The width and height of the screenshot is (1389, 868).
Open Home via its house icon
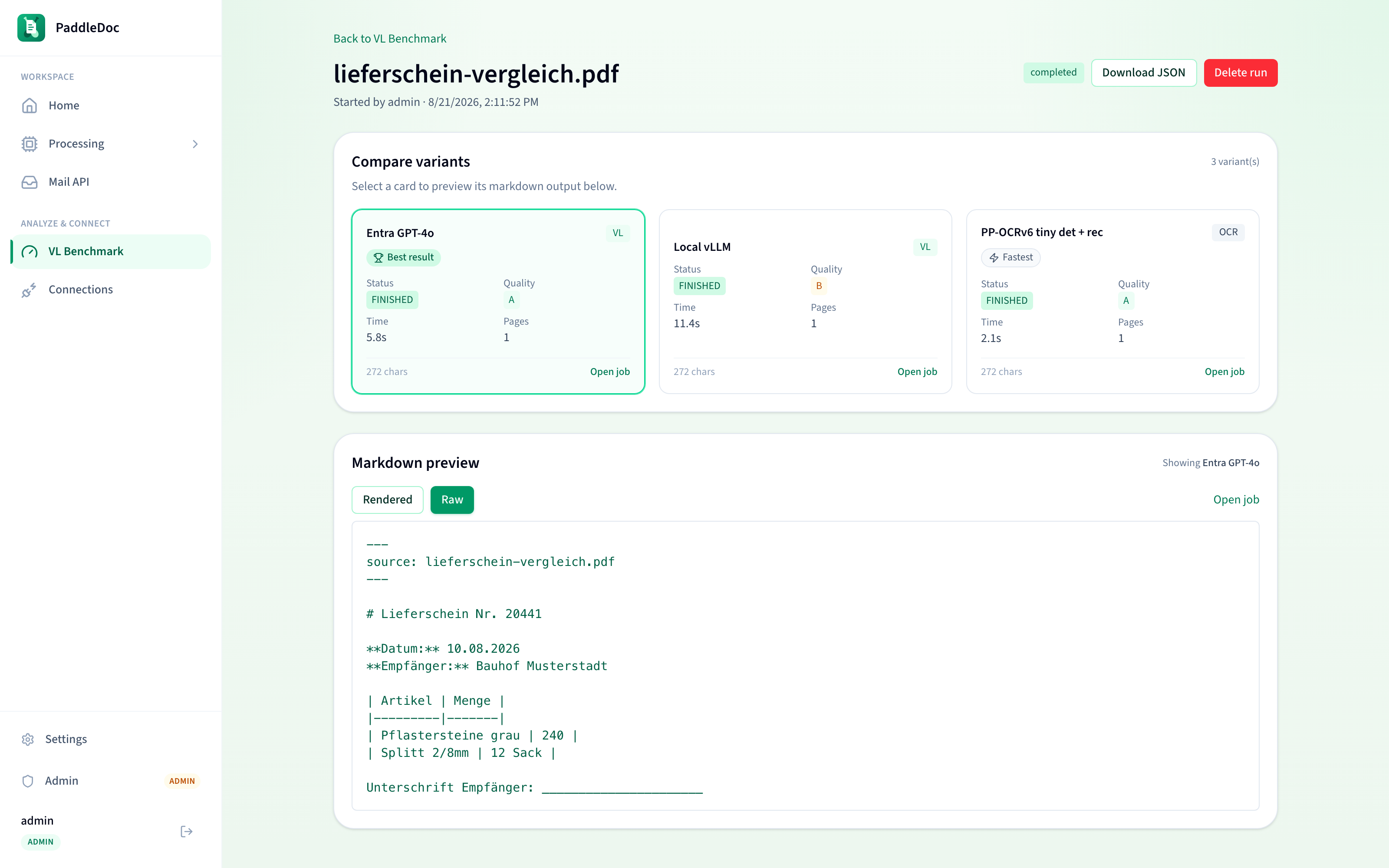pos(29,105)
